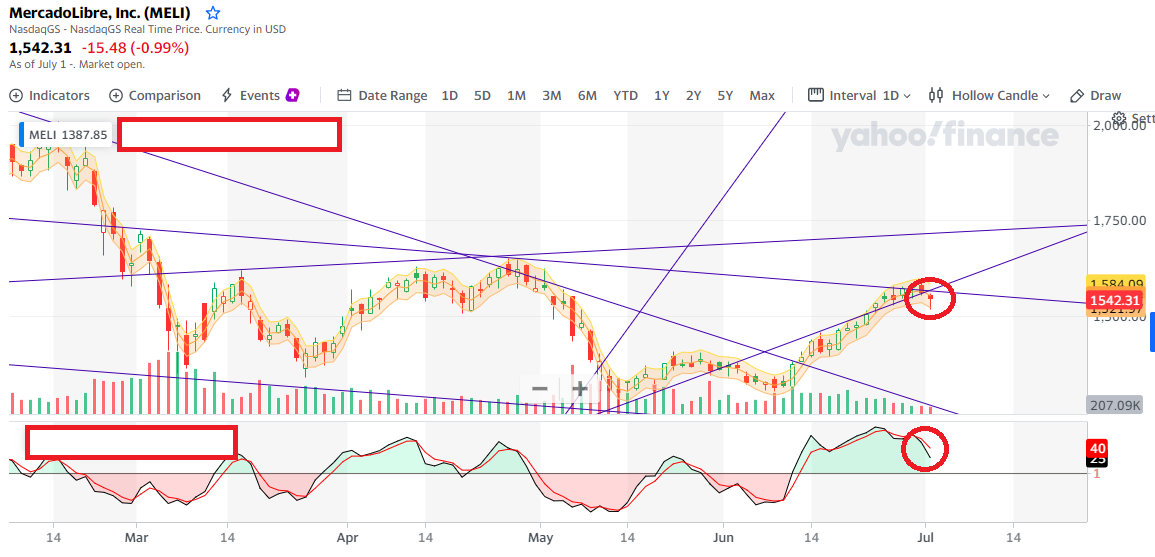Select the 1M range
Screen dimensions: 1155x557
516,95
